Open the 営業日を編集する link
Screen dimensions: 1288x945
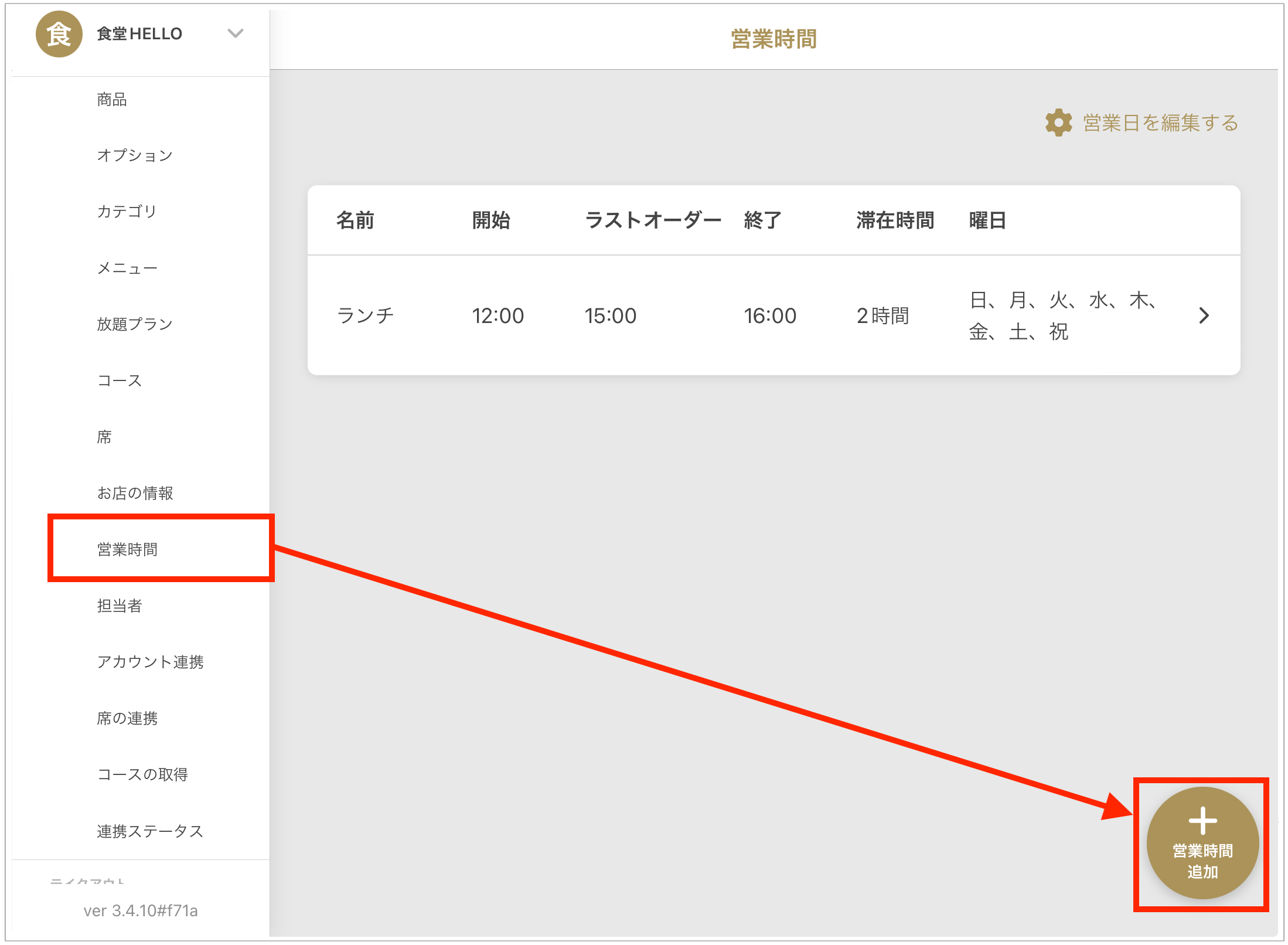pos(1160,123)
